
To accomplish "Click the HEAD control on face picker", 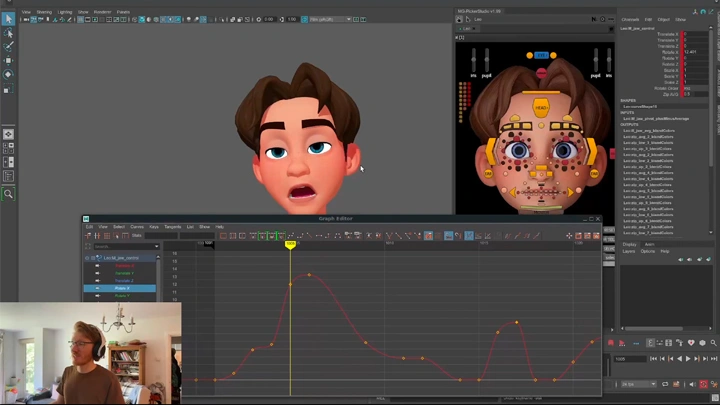I will pos(541,108).
